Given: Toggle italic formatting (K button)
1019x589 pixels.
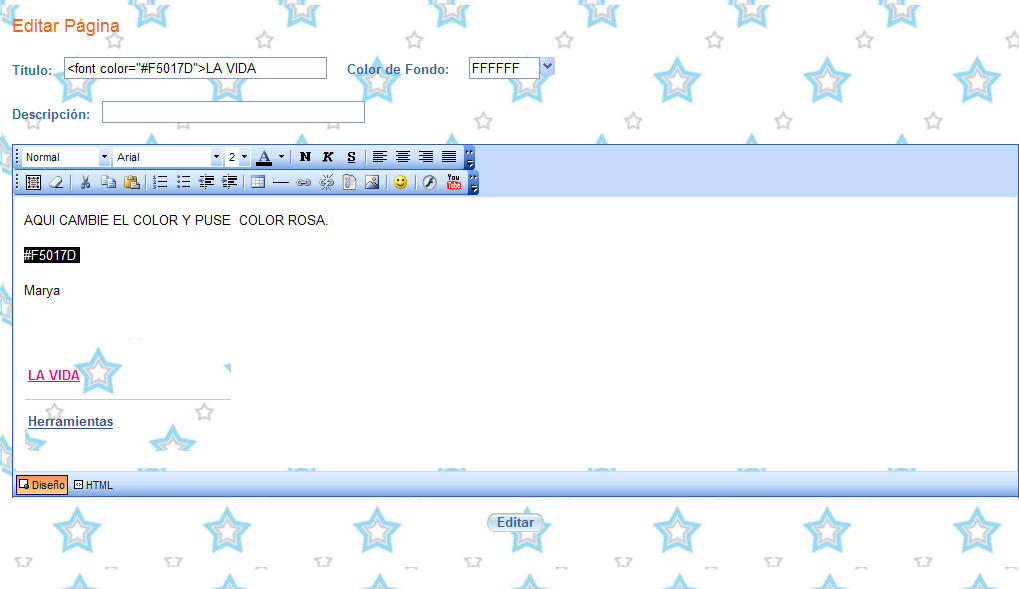Looking at the screenshot, I should [328, 157].
